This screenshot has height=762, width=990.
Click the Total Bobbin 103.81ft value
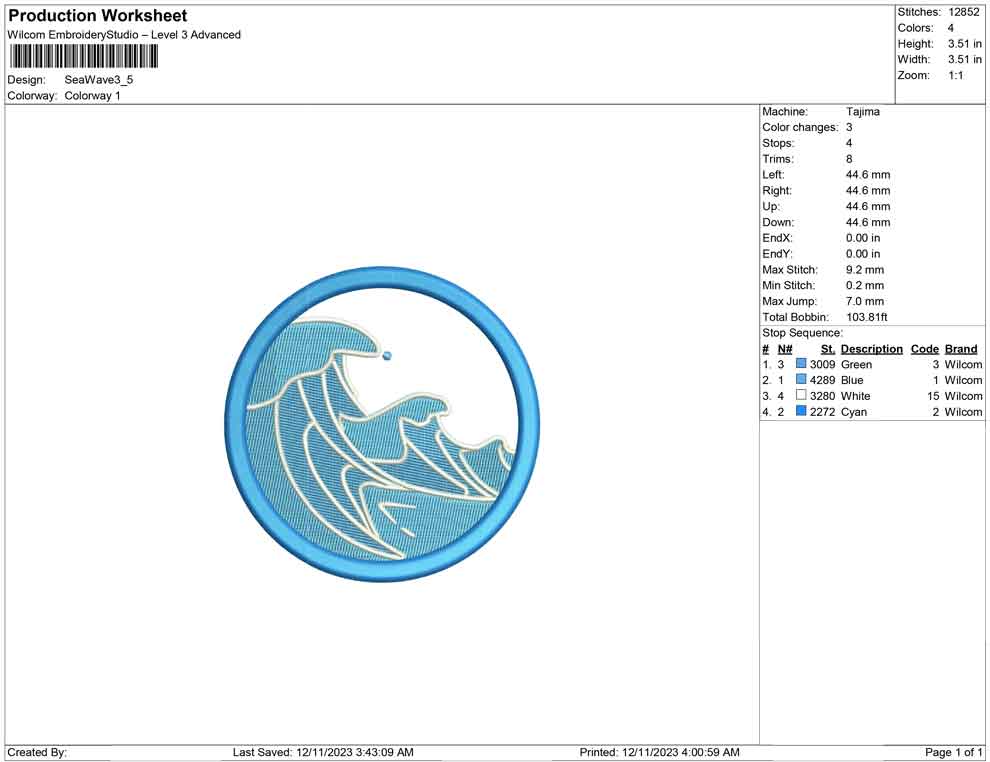click(867, 318)
